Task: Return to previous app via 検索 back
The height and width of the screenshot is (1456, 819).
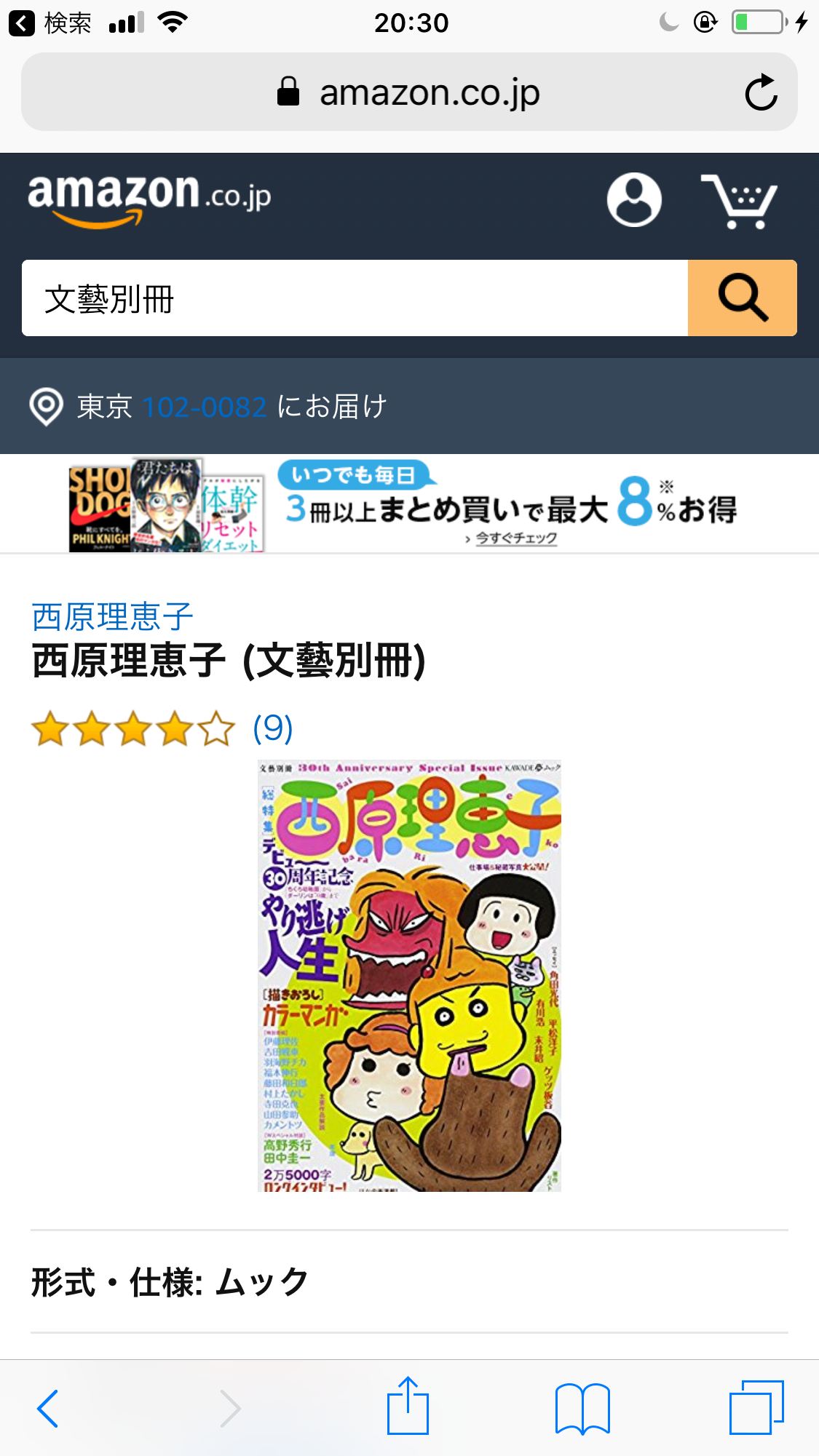Action: point(50,23)
